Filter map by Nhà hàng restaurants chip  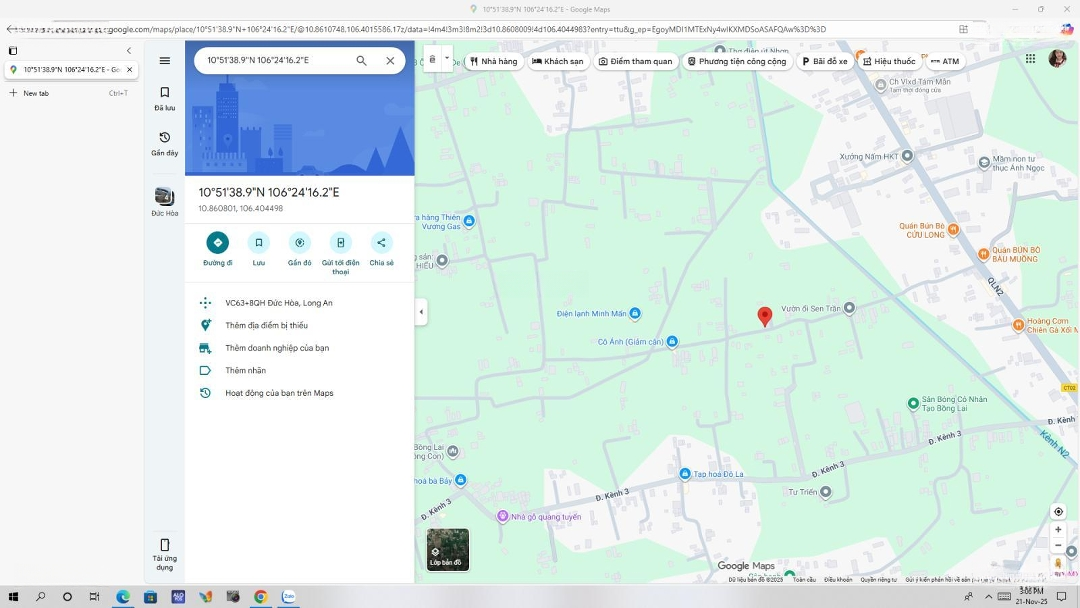click(494, 61)
